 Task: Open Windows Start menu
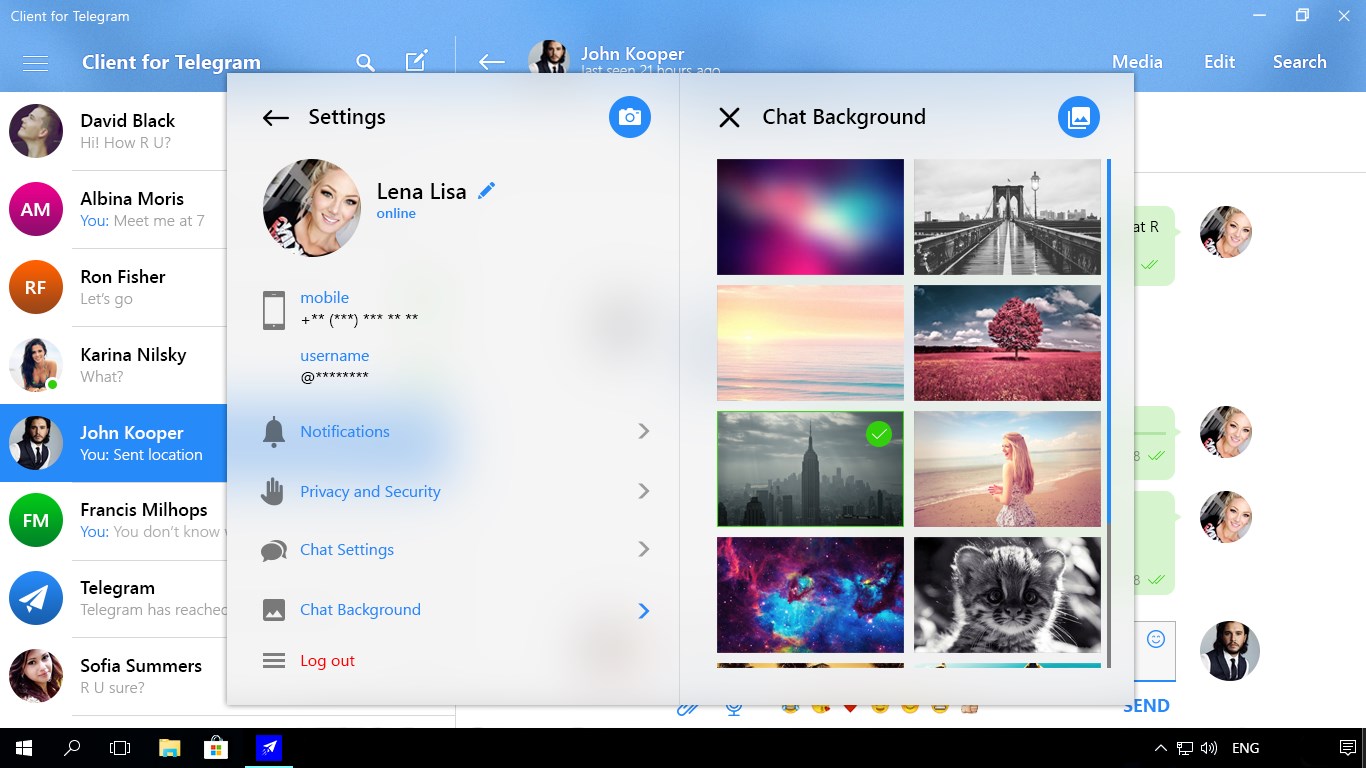click(24, 748)
